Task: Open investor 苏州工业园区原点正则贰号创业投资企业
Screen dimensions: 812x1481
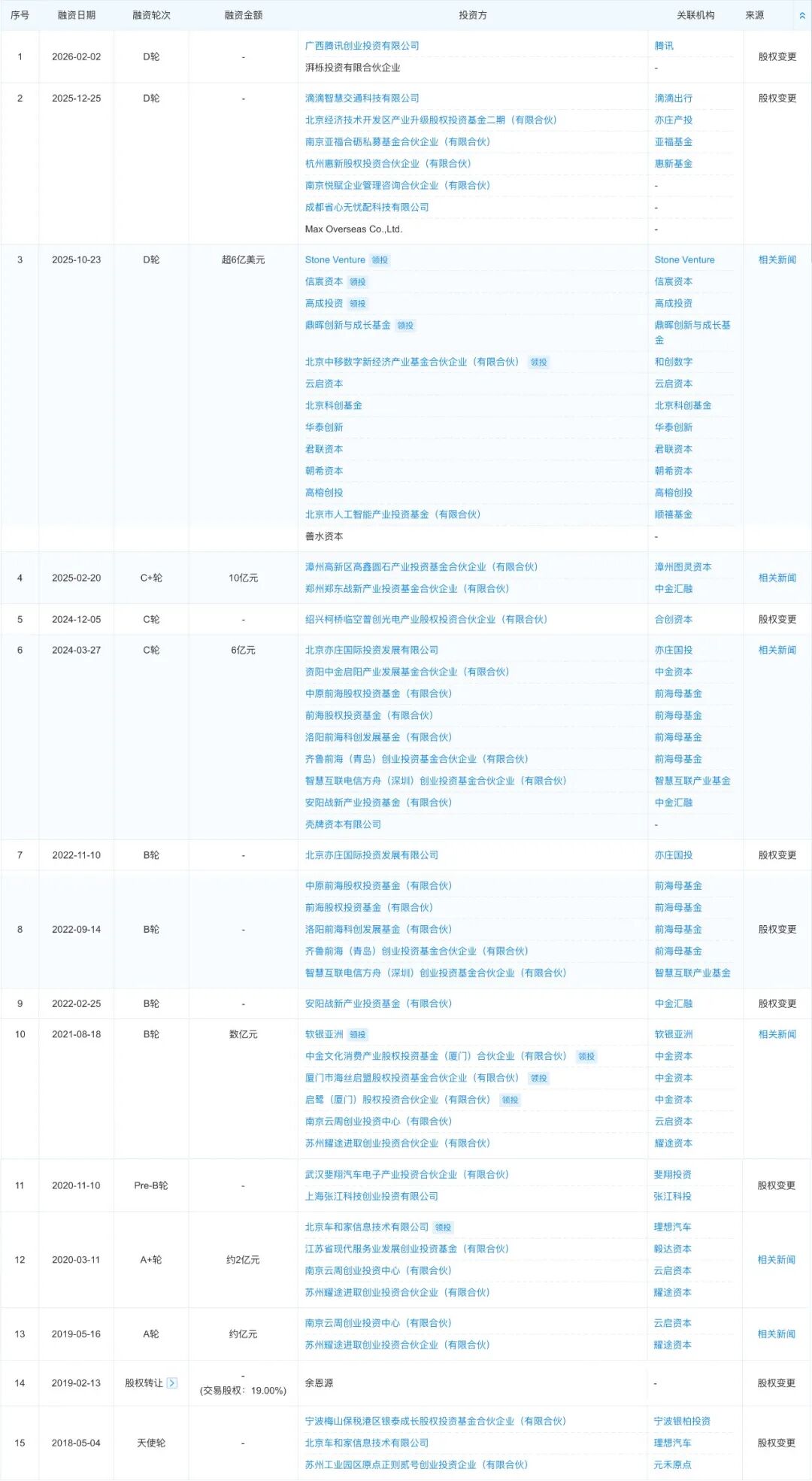Action: tap(417, 1465)
